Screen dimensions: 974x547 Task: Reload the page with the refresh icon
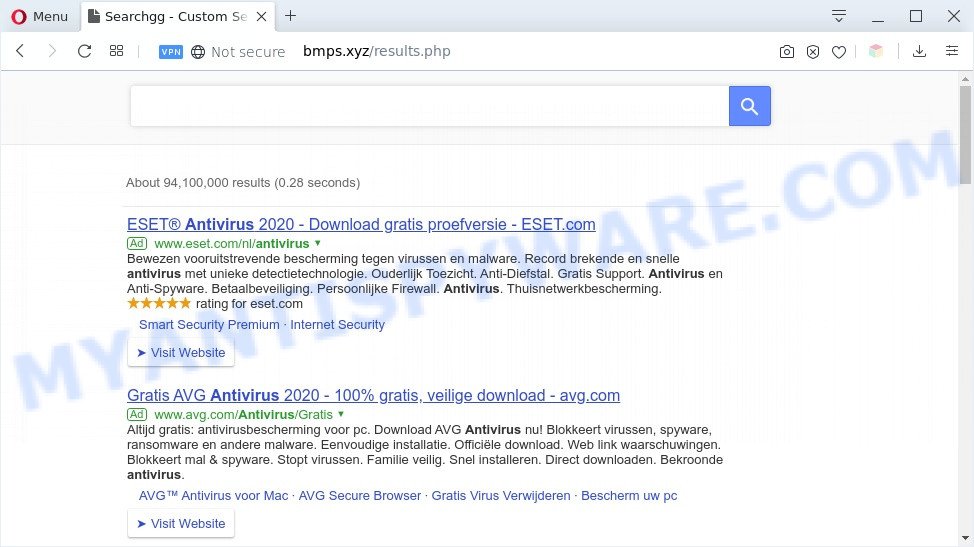point(84,51)
